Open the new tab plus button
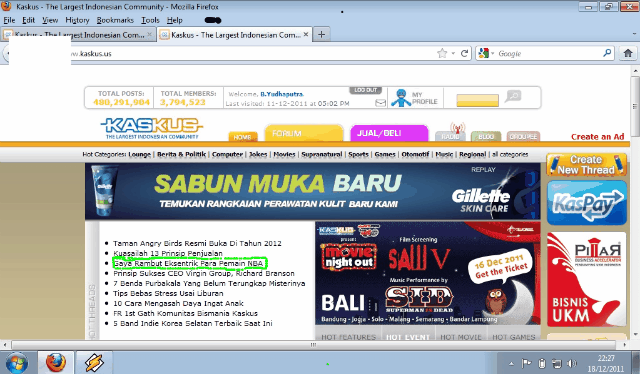 [321, 35]
